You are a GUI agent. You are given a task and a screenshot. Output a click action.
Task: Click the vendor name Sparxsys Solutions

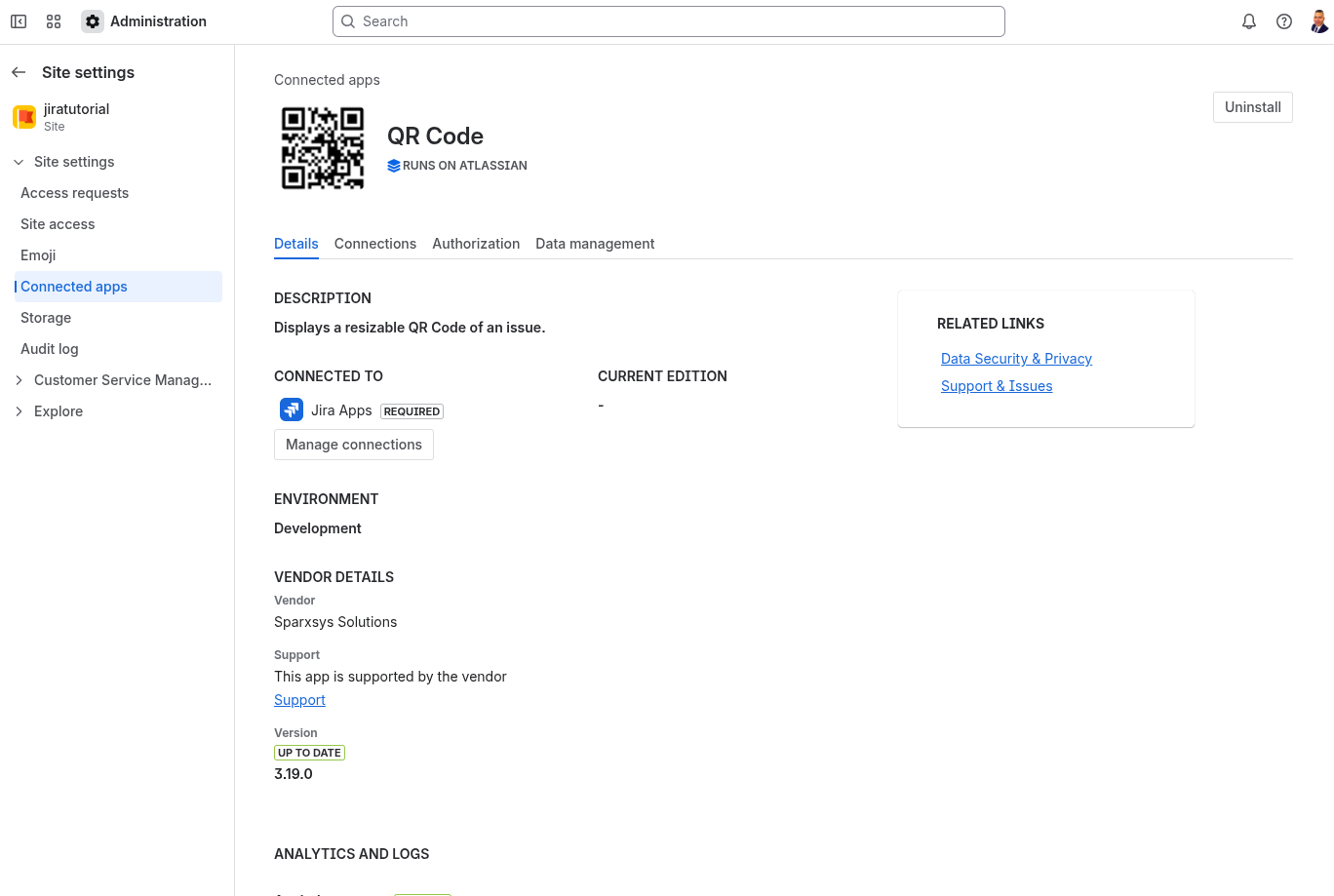tap(335, 622)
